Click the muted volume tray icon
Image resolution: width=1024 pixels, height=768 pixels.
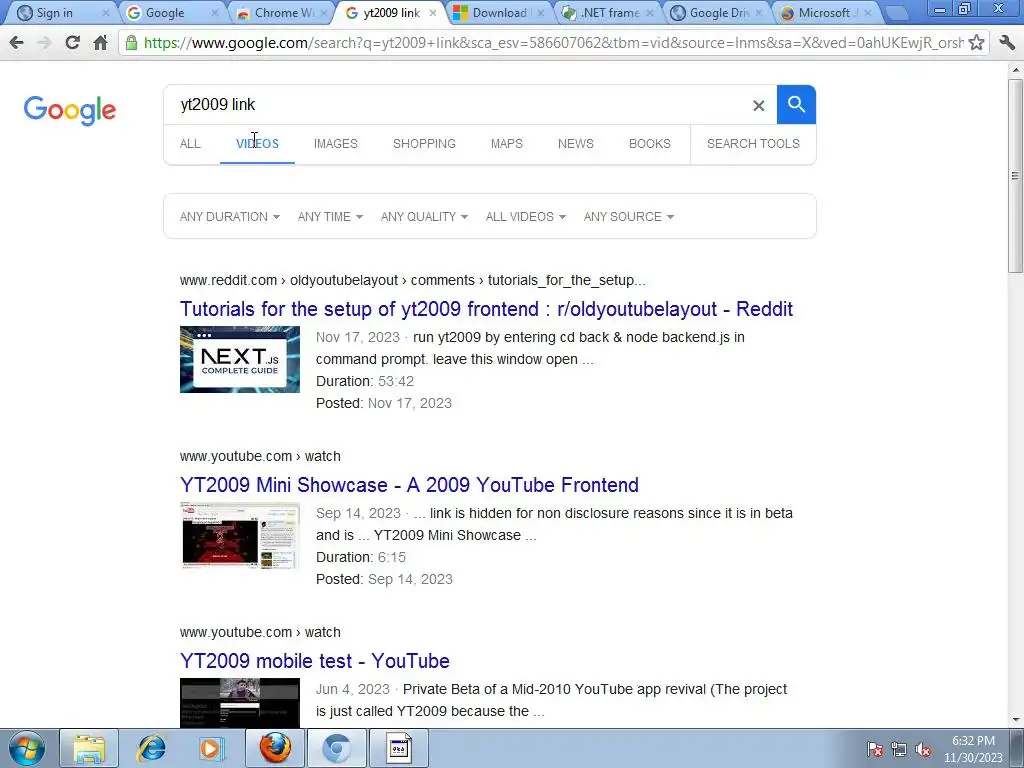coord(923,750)
